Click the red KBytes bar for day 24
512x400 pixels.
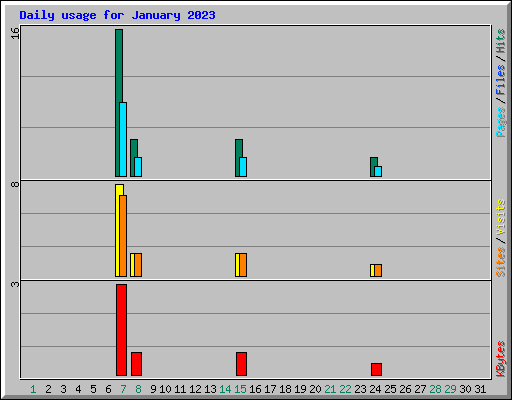376,369
